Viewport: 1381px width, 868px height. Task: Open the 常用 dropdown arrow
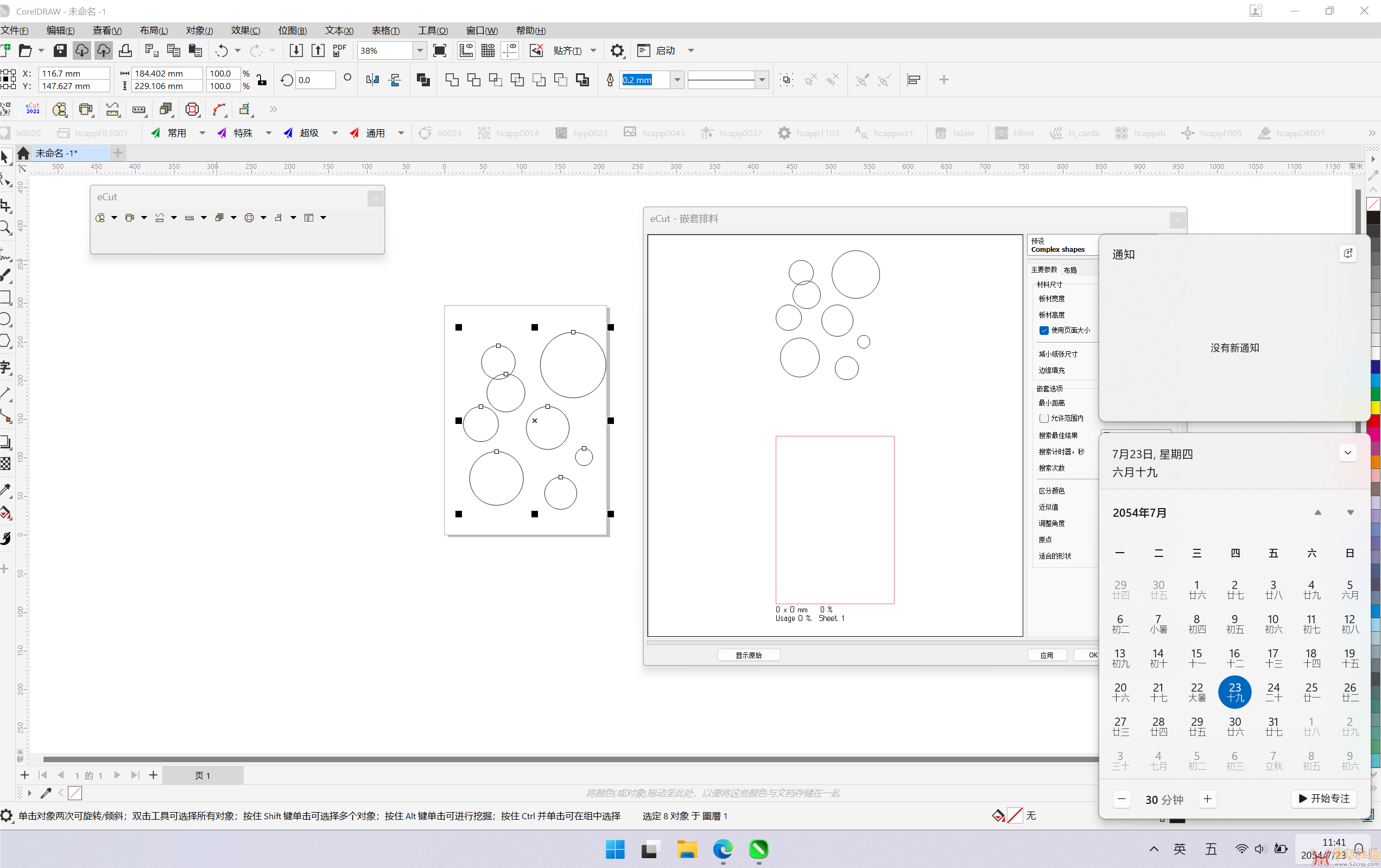[202, 133]
